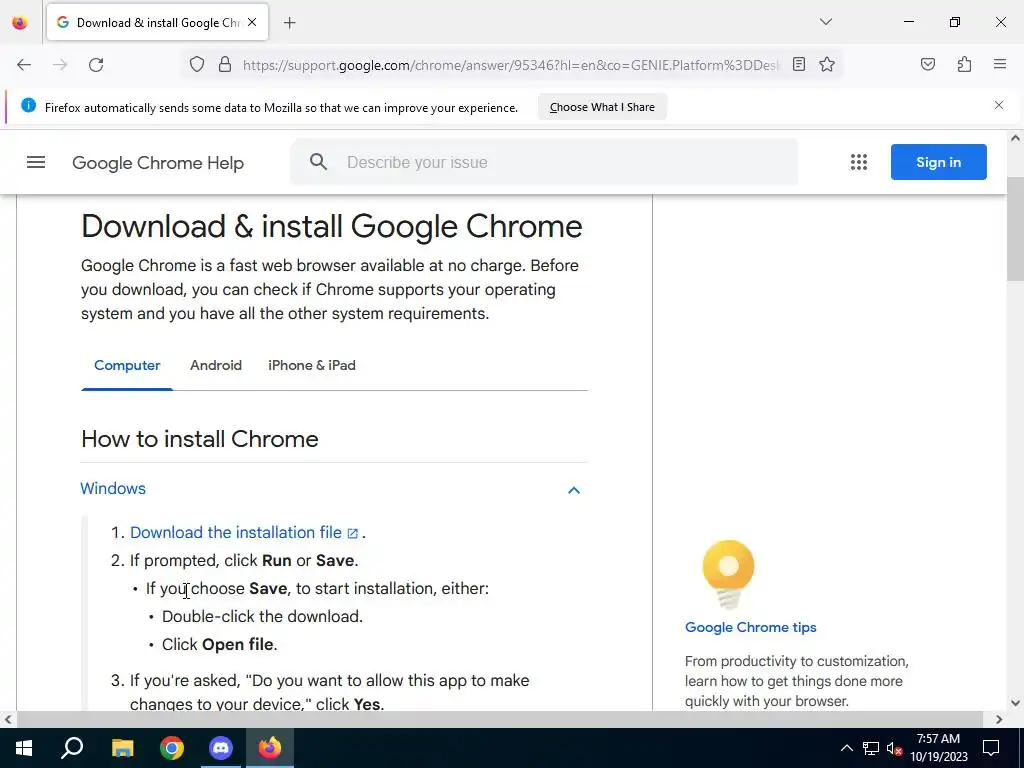This screenshot has width=1024, height=768.
Task: Open the Extensions puzzle icon
Action: 964,64
